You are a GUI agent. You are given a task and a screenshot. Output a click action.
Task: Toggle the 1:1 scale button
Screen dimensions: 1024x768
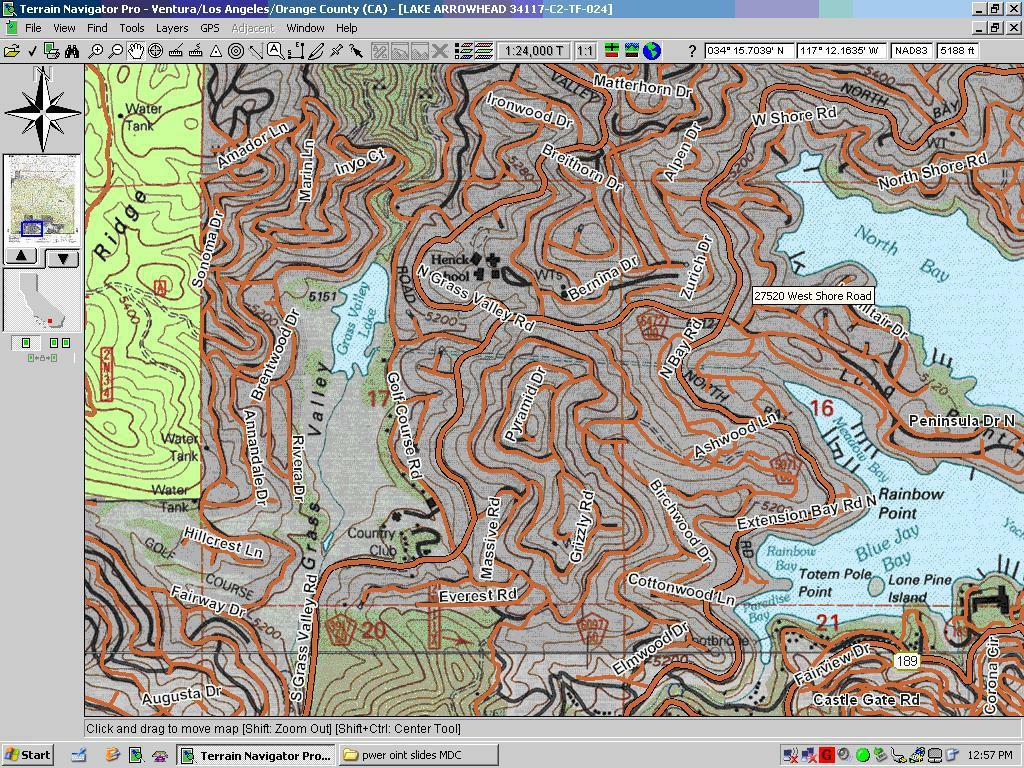586,51
